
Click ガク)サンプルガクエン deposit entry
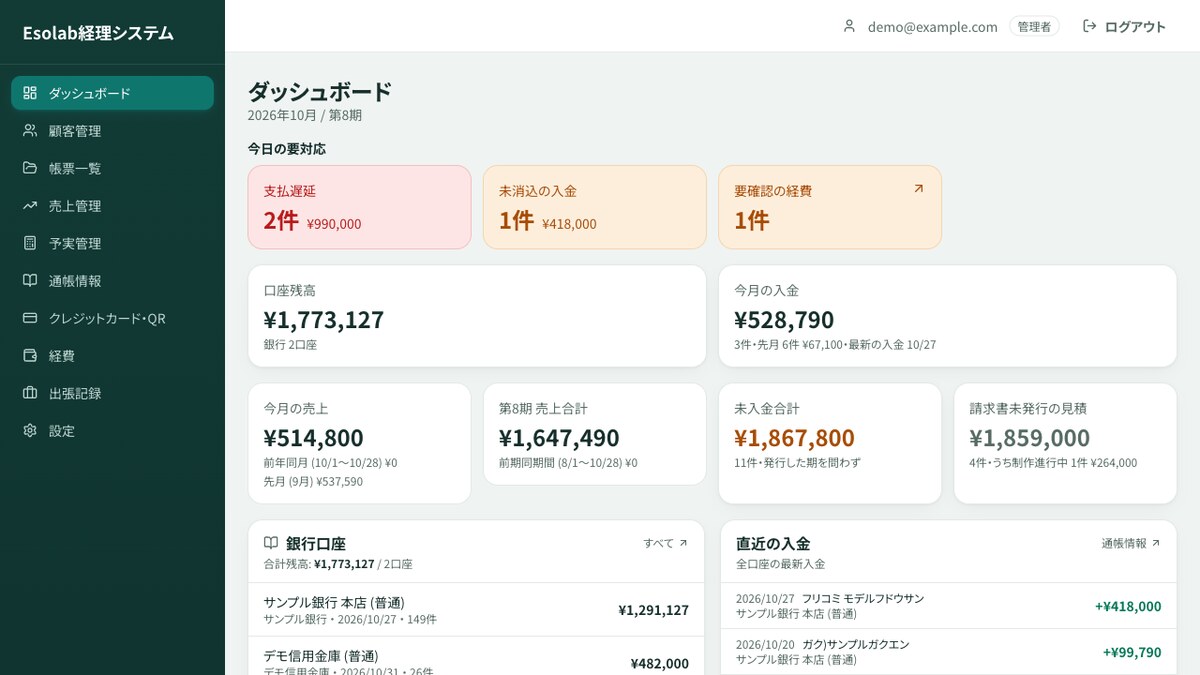[x=948, y=652]
